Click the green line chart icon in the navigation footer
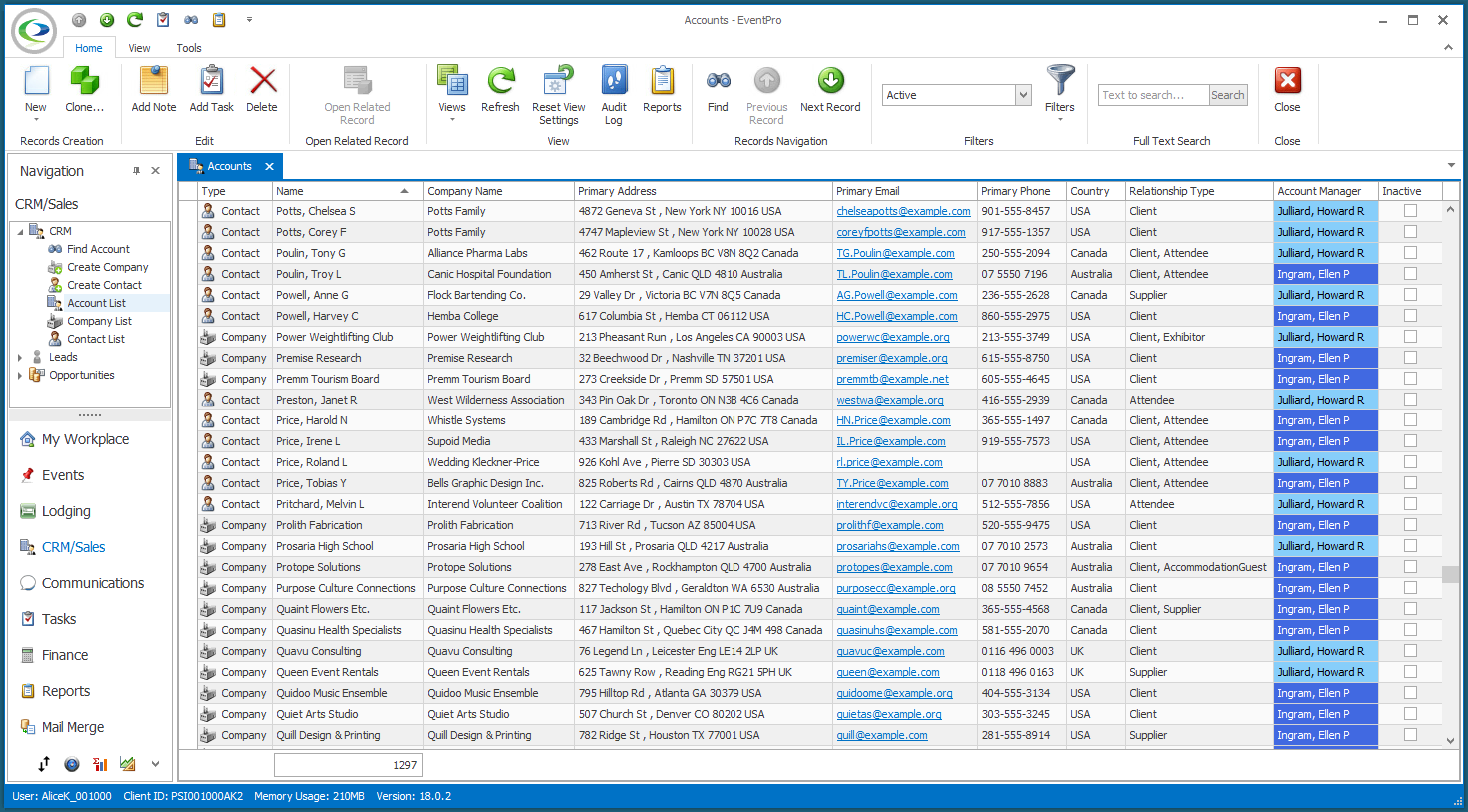 point(127,764)
